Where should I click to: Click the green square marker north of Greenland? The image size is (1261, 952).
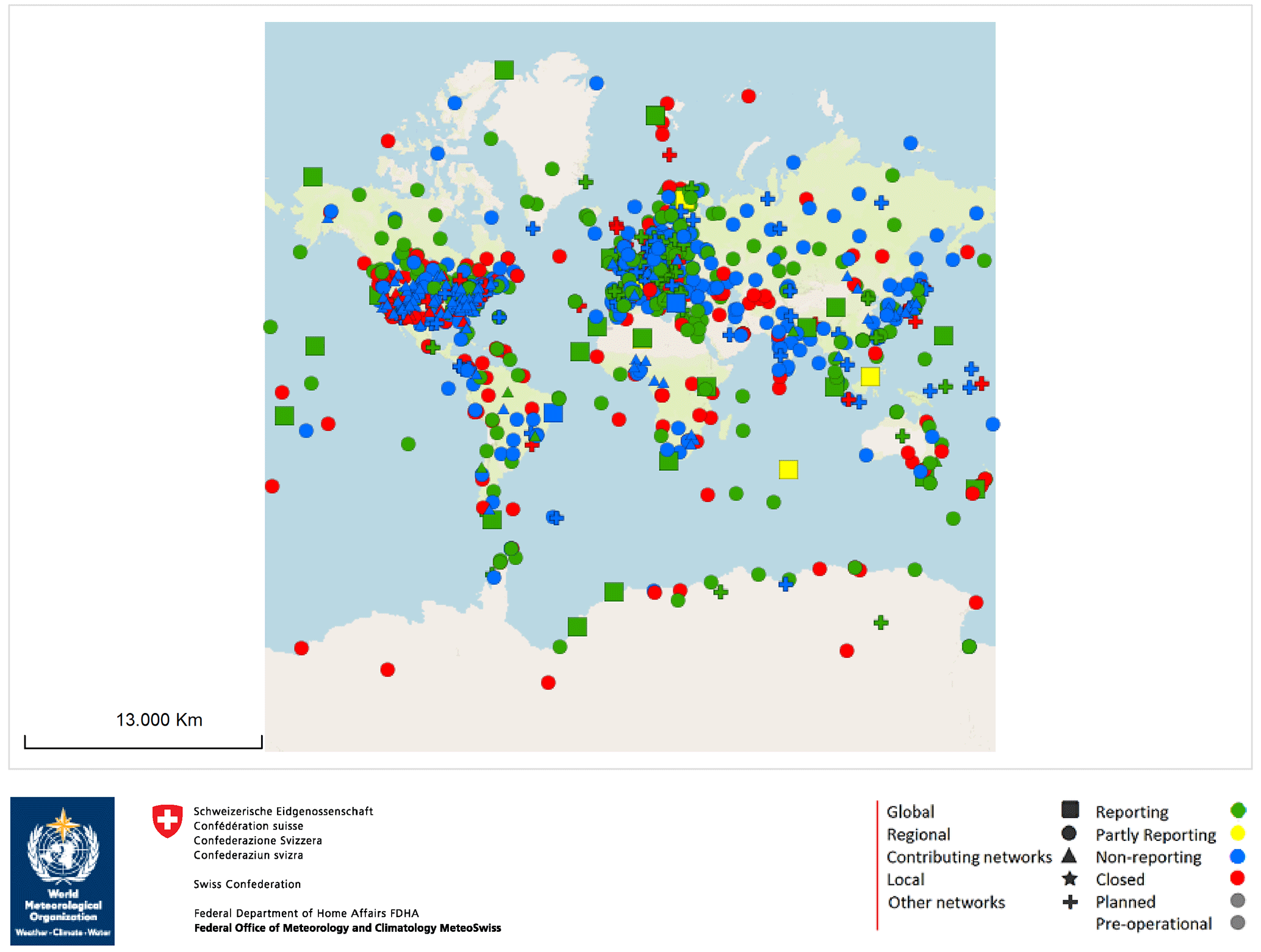(x=504, y=70)
